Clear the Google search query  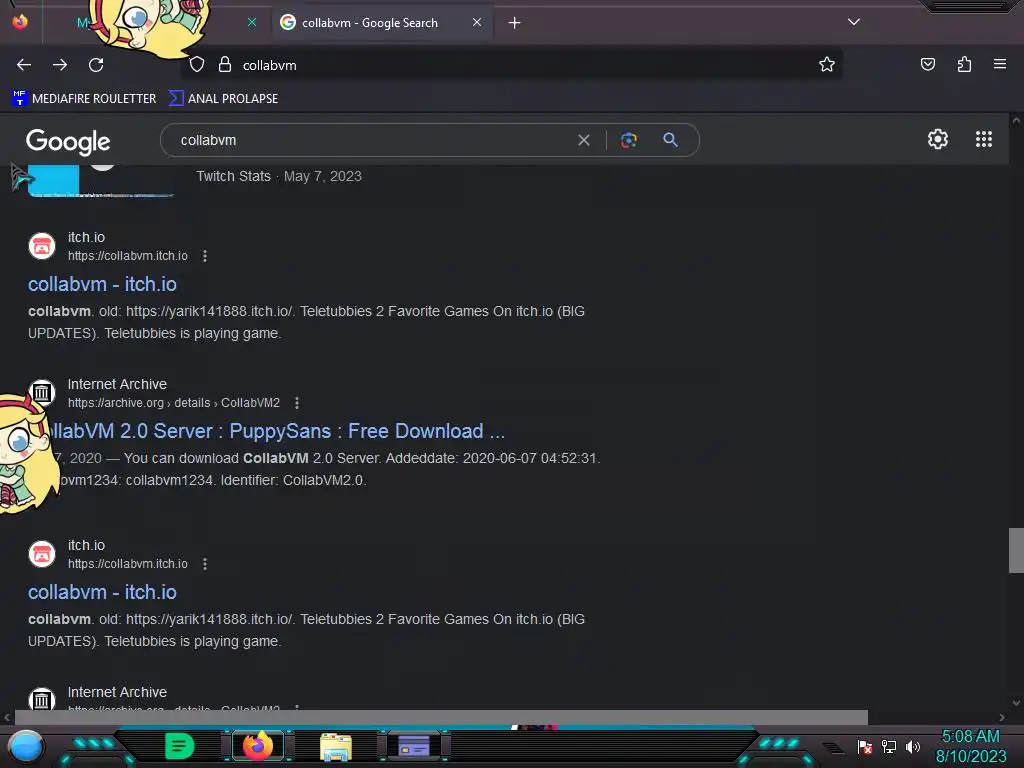click(x=584, y=140)
